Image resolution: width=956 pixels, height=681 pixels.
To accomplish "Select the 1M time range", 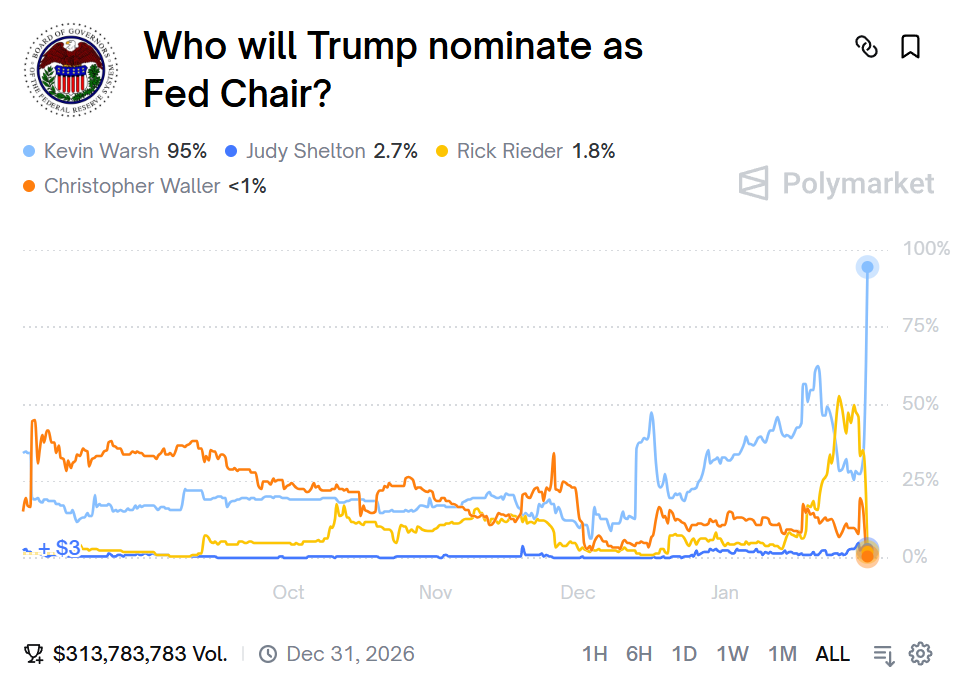I will 782,654.
